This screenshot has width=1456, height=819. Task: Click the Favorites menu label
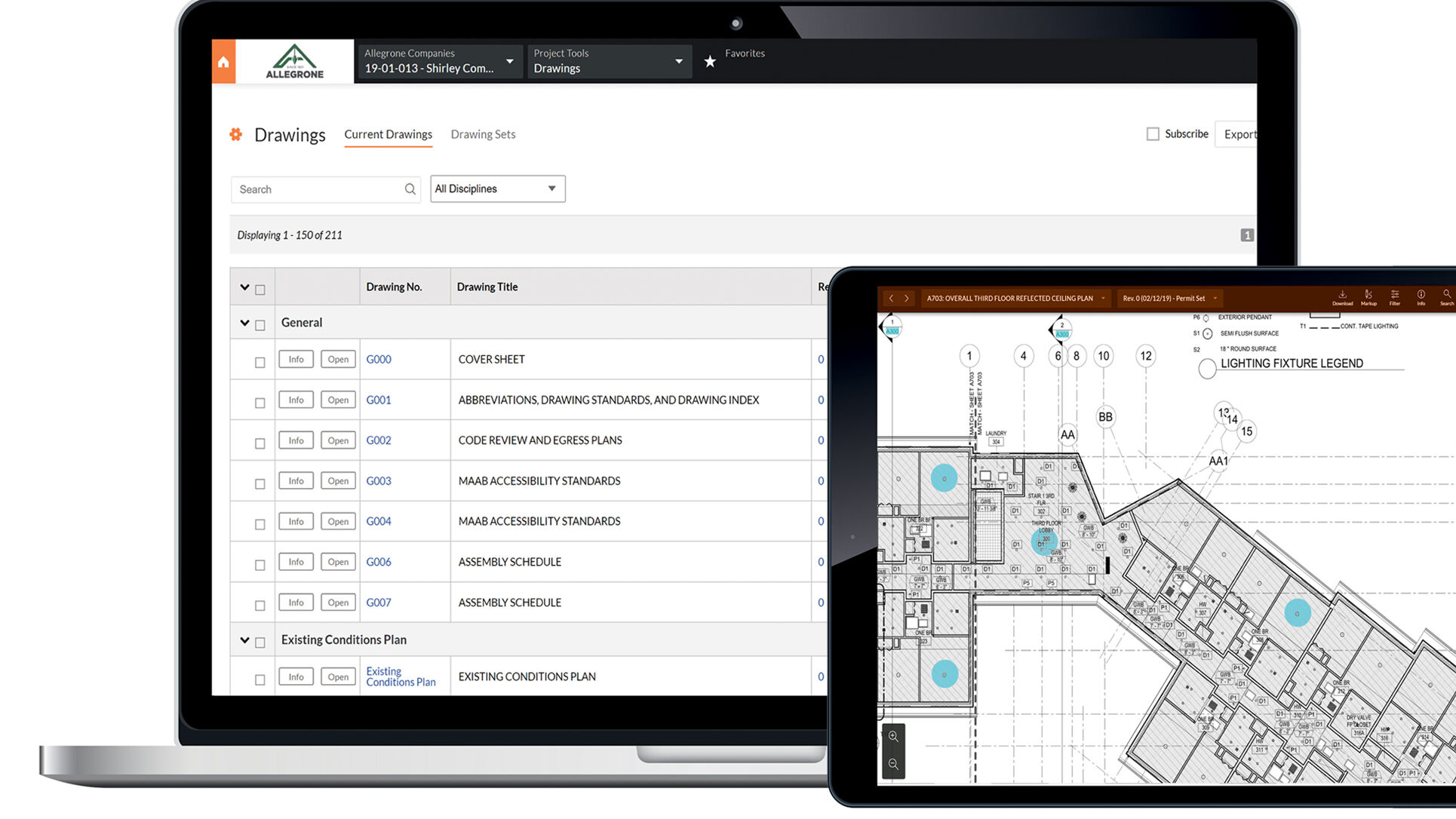tap(745, 53)
